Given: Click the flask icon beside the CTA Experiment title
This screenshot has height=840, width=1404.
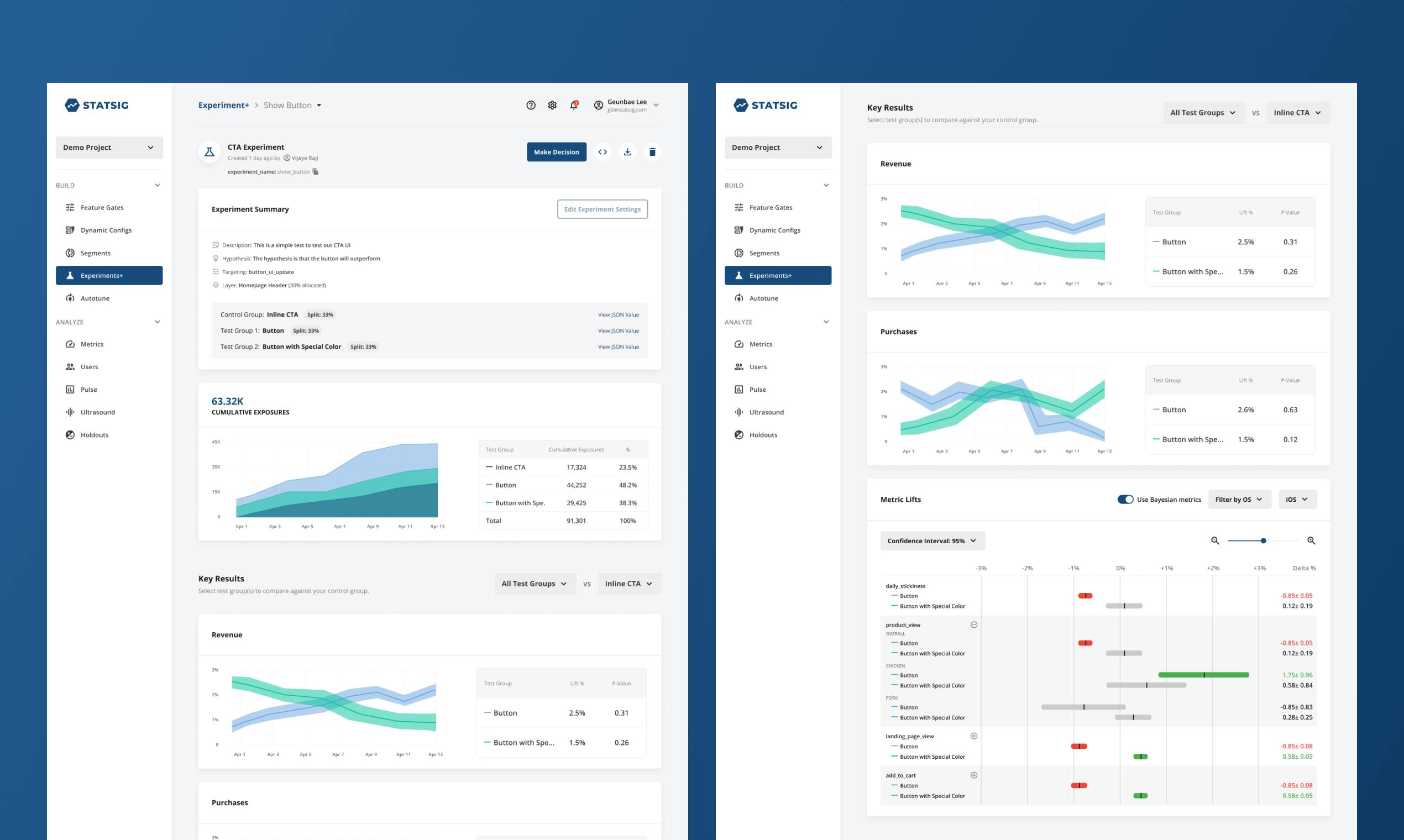Looking at the screenshot, I should (209, 152).
